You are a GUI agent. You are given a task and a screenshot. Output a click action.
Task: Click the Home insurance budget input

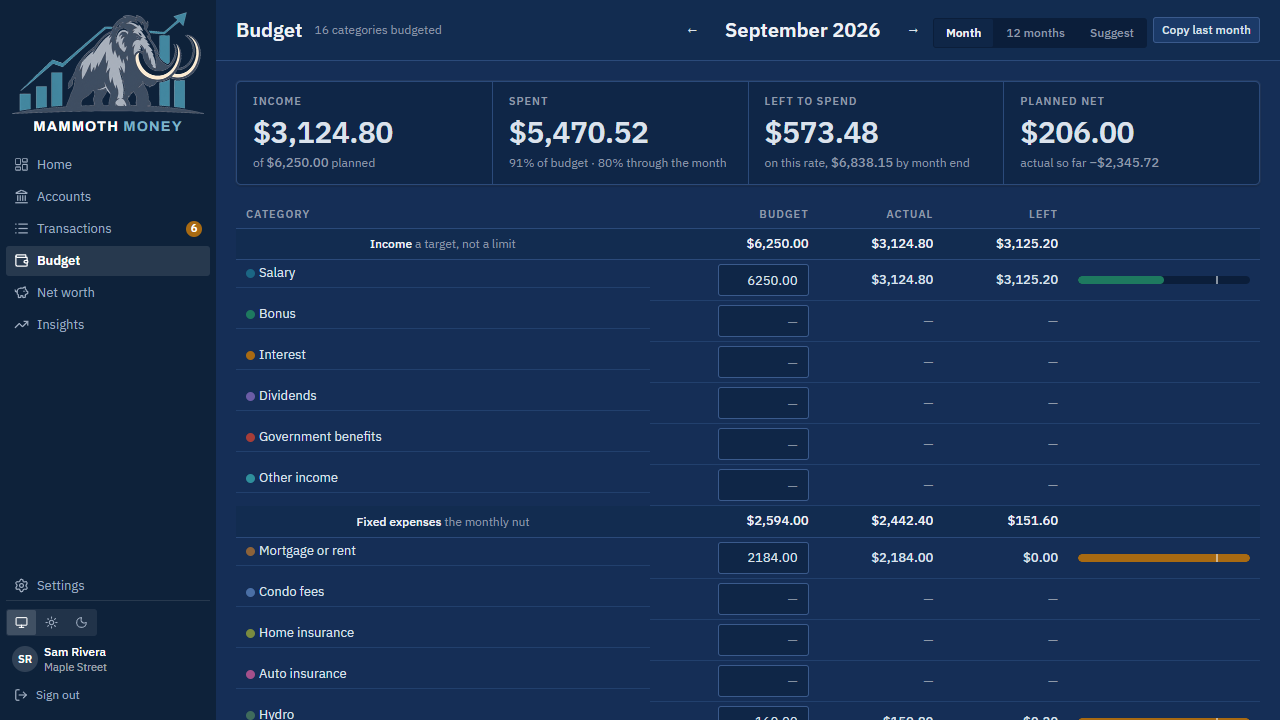(763, 640)
